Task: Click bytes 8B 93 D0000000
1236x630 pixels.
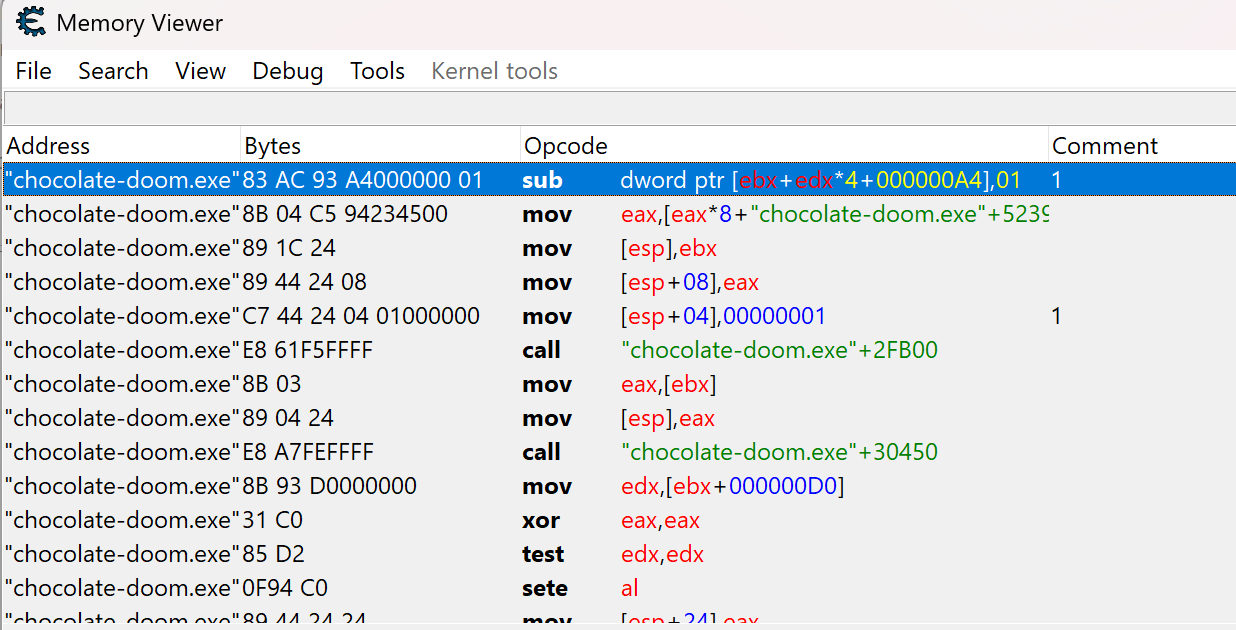Action: [x=330, y=486]
